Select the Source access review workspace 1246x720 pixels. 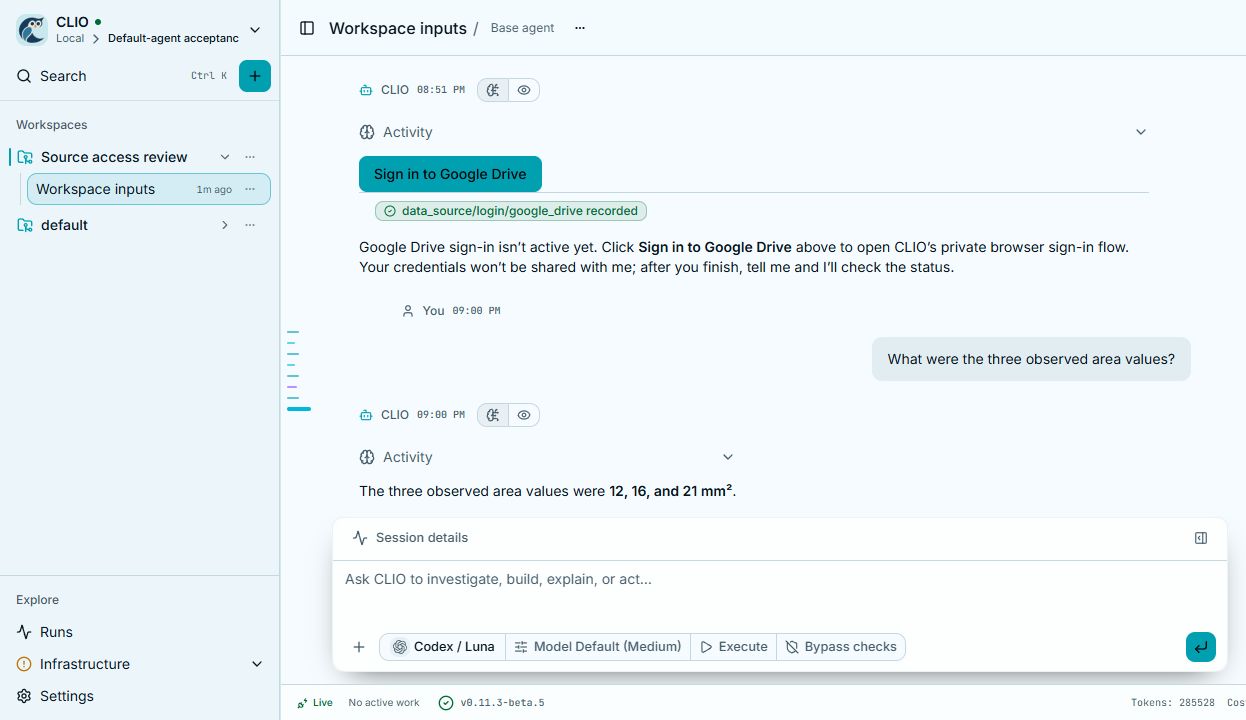point(114,157)
